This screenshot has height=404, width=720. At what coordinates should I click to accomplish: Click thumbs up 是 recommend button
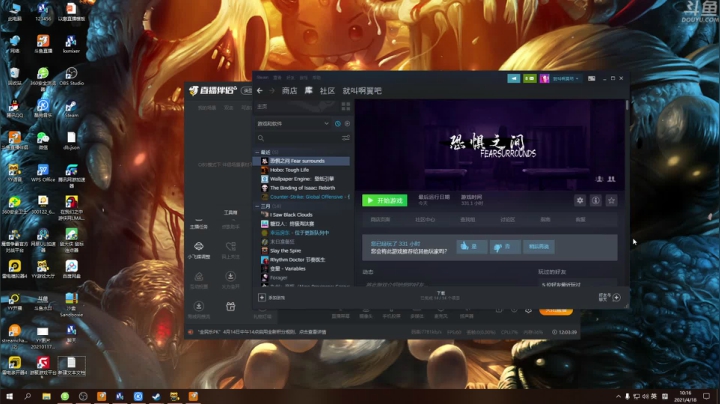[472, 247]
